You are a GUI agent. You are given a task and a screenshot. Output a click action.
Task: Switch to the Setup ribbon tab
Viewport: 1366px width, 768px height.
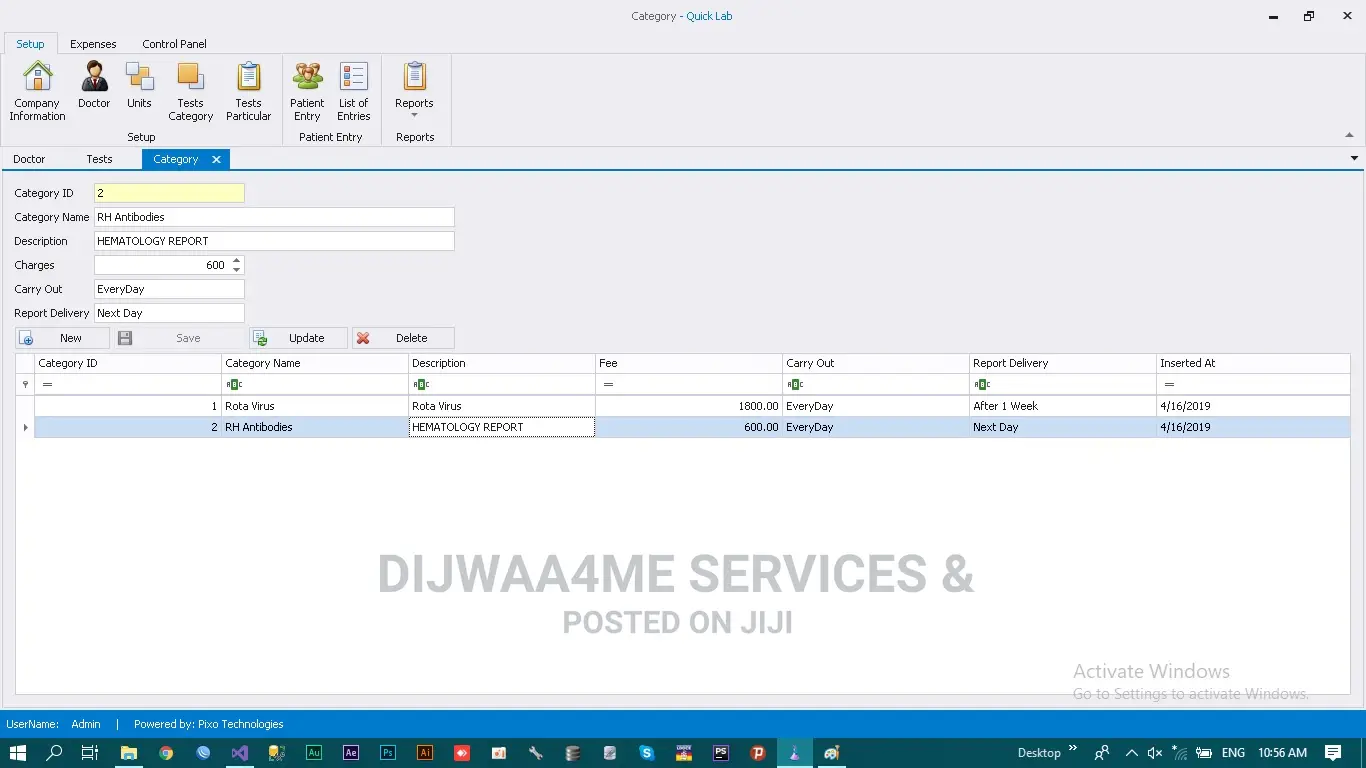coord(30,44)
